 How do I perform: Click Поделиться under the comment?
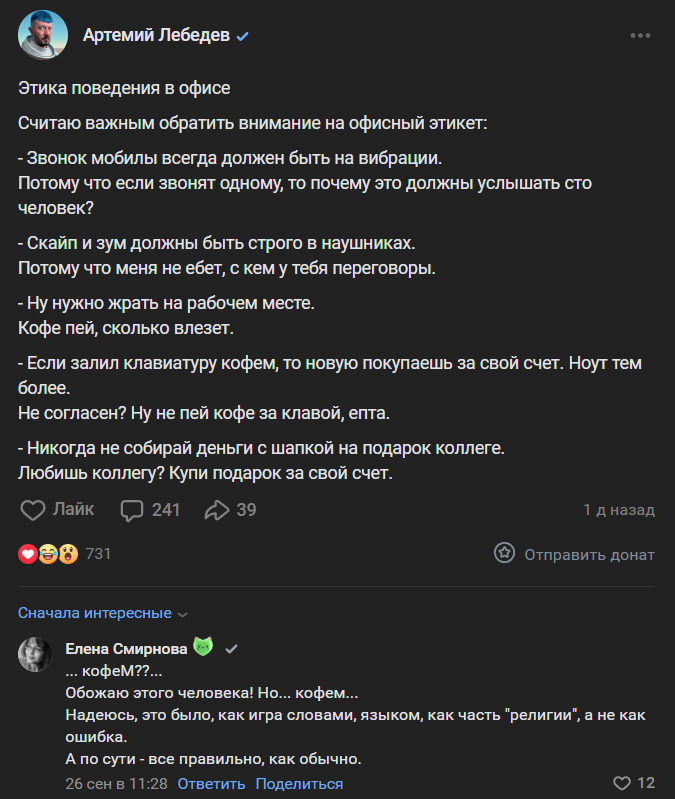click(299, 783)
